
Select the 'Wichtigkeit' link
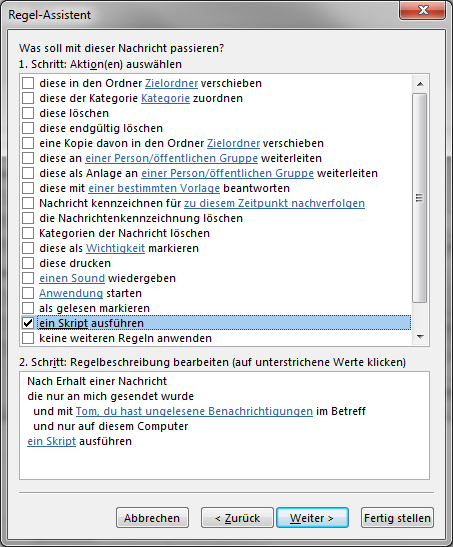coord(115,248)
